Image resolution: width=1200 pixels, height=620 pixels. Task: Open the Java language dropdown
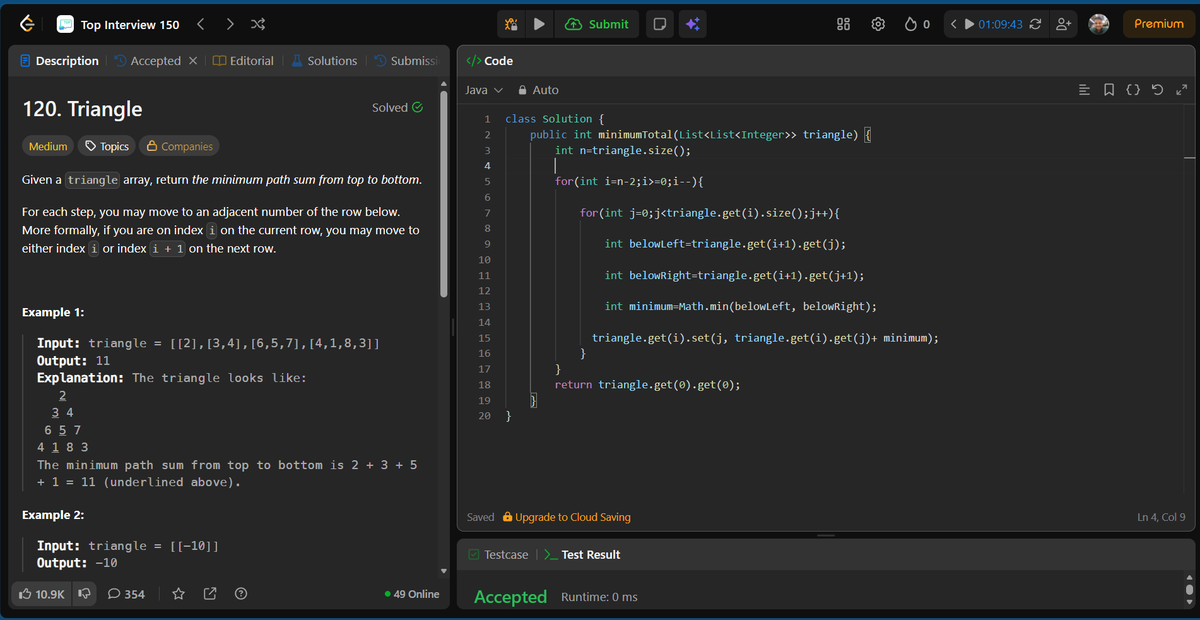[484, 90]
